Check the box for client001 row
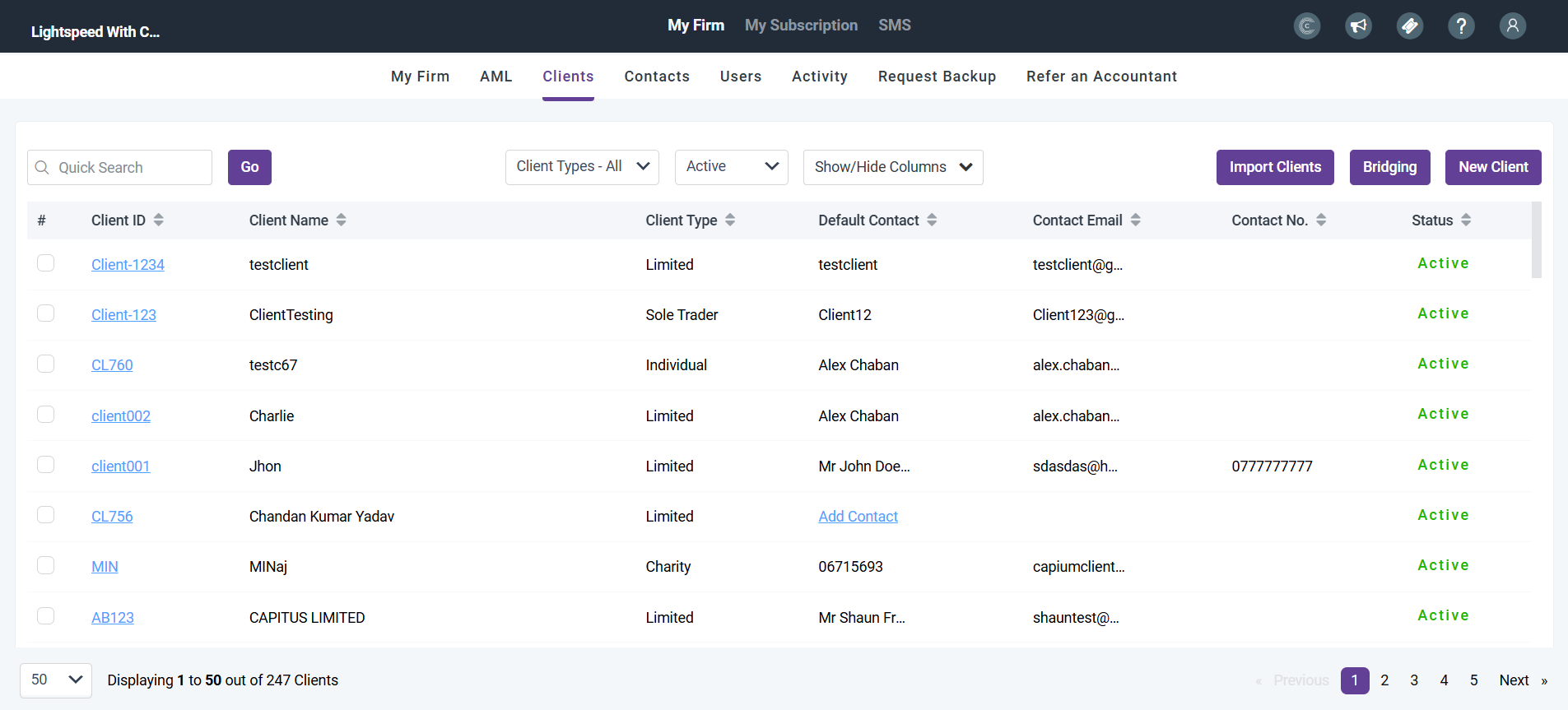Screen dimensions: 1568x710 (46, 465)
